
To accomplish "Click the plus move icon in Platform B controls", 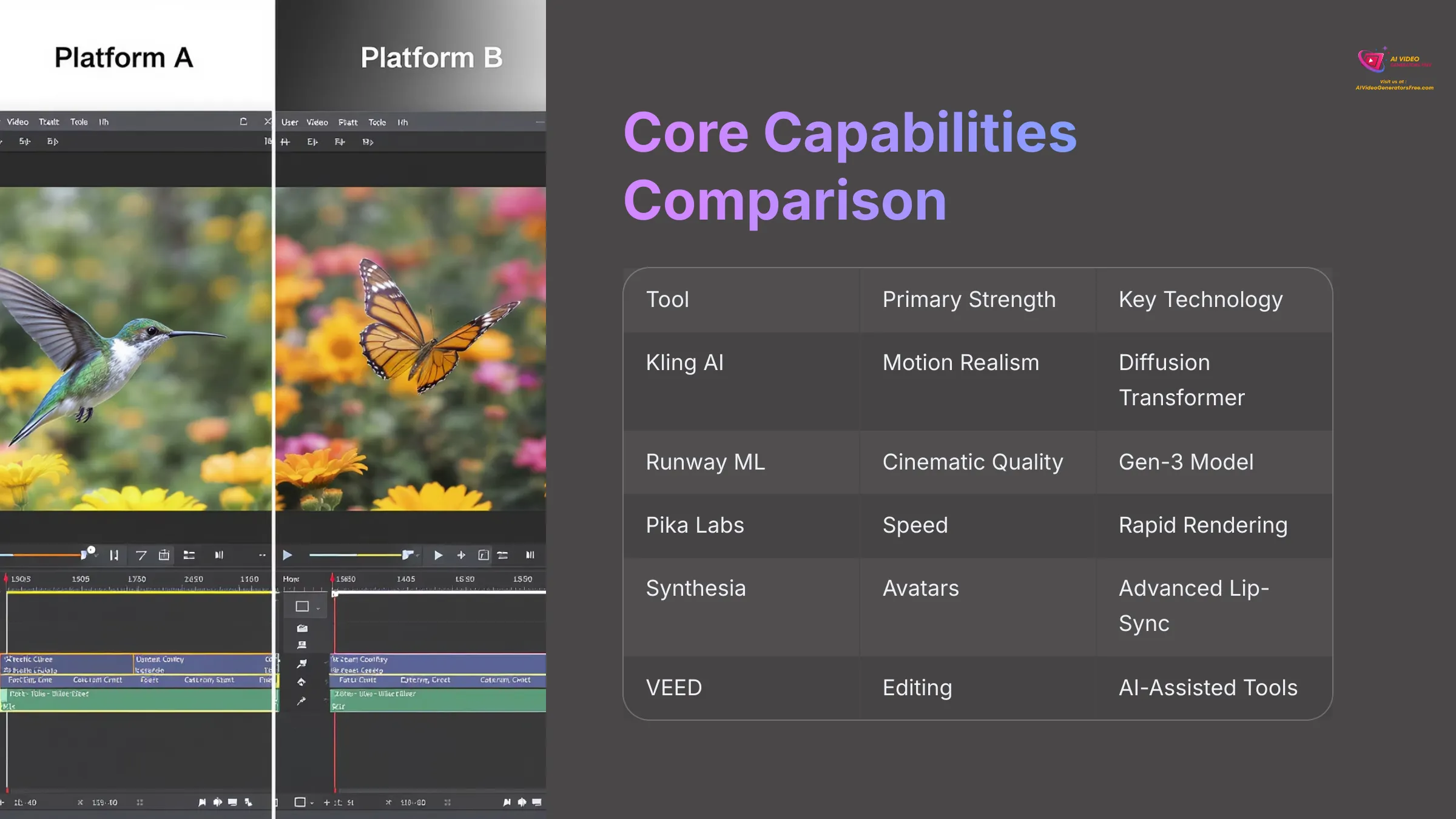I will 461,555.
